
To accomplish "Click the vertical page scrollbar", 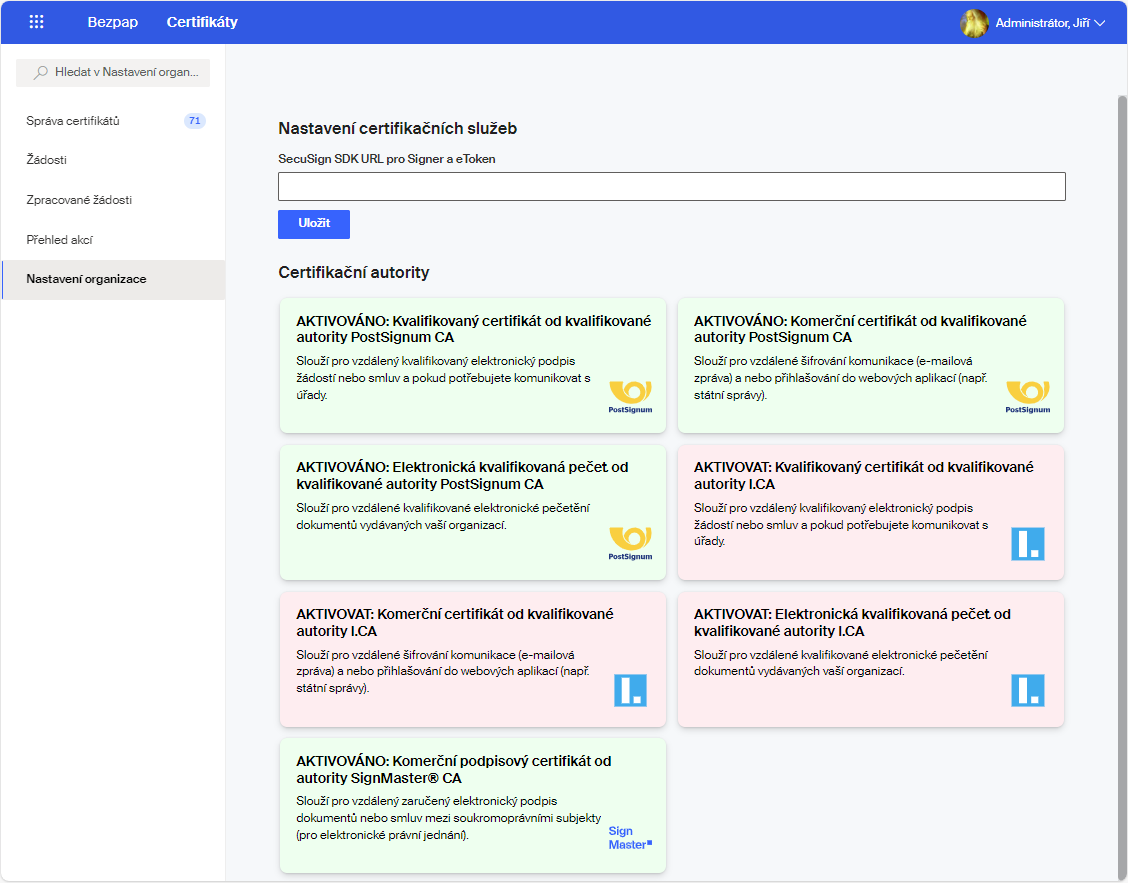I will [1122, 486].
